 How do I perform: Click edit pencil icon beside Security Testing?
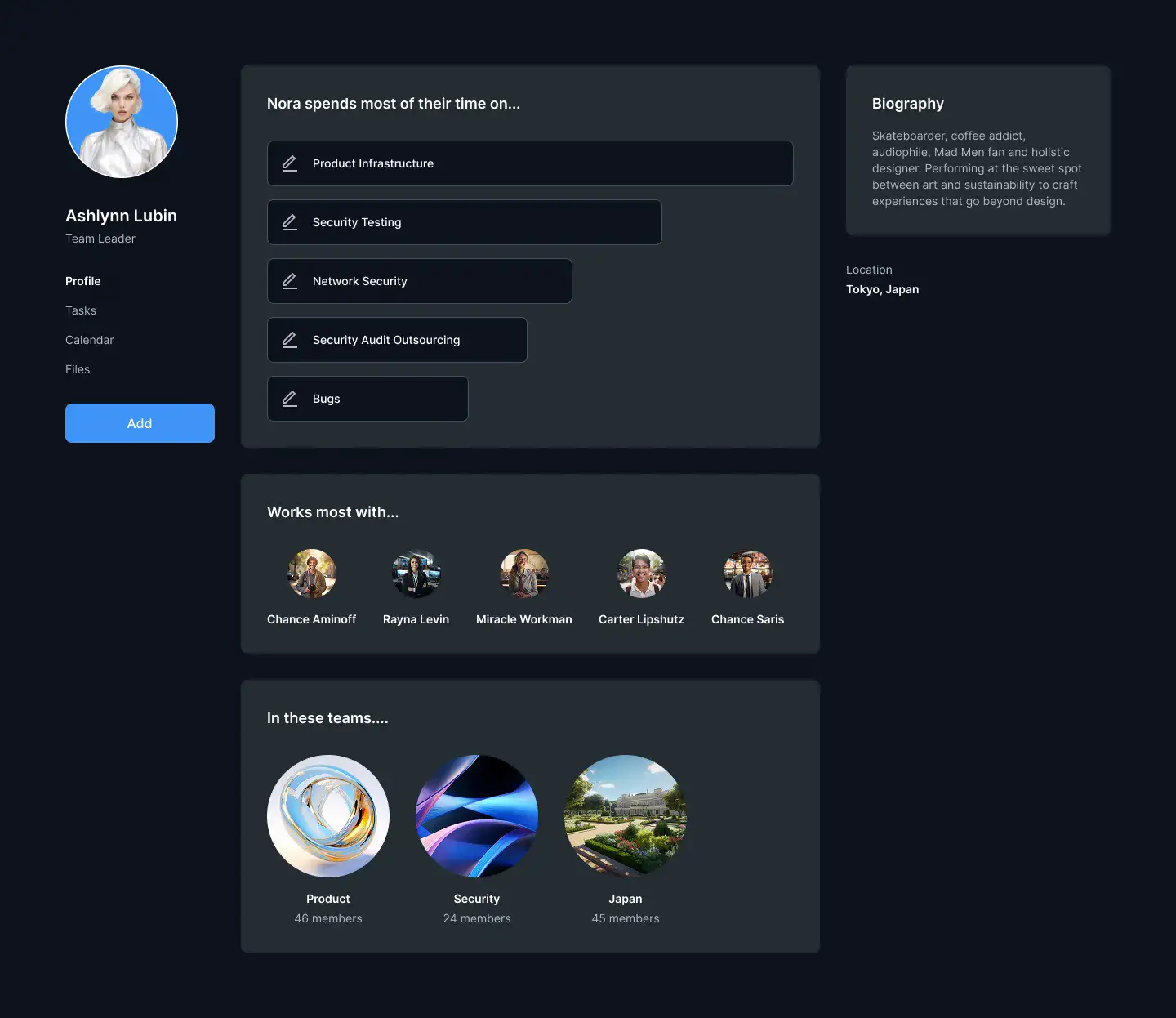pos(289,222)
